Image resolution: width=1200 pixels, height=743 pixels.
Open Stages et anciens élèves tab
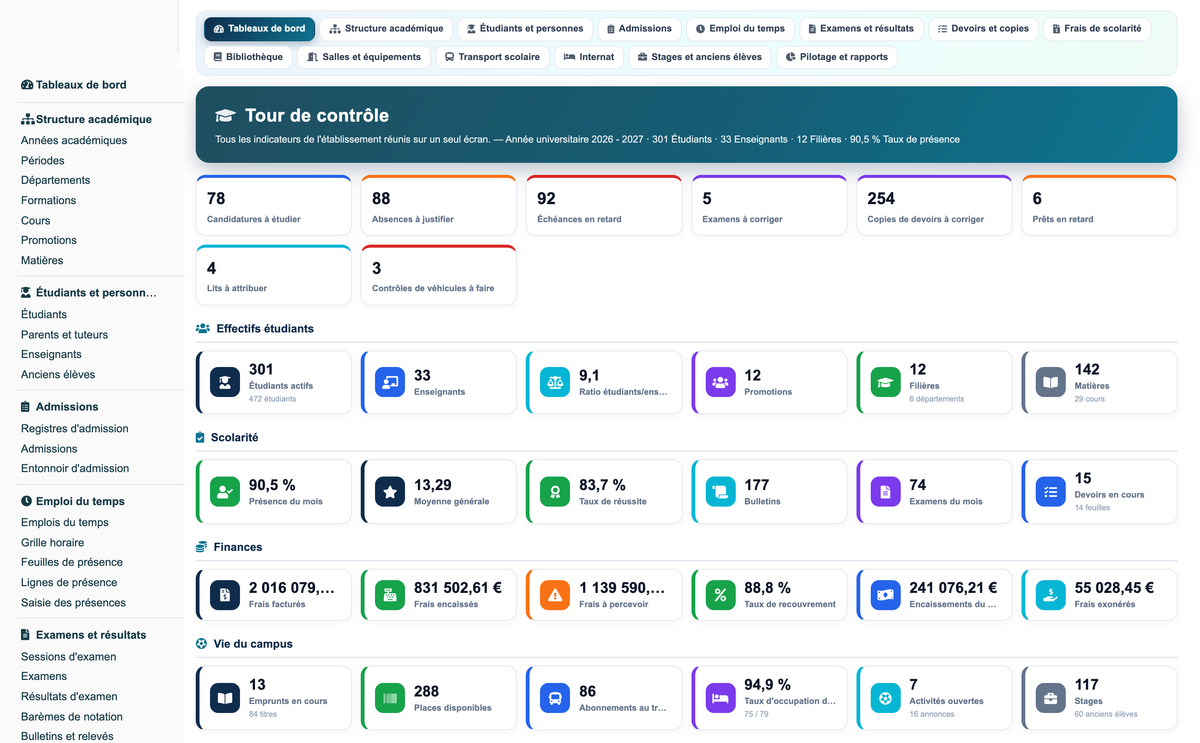coord(700,57)
